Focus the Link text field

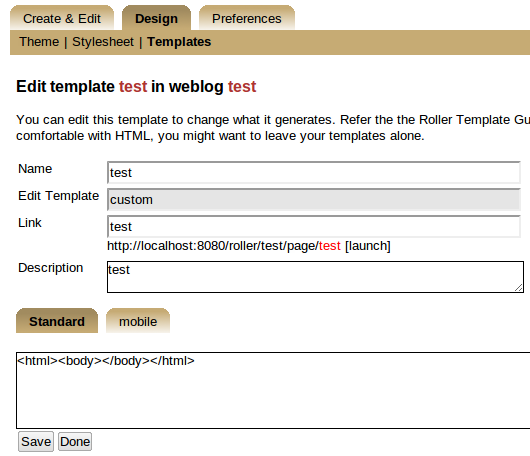pyautogui.click(x=314, y=226)
